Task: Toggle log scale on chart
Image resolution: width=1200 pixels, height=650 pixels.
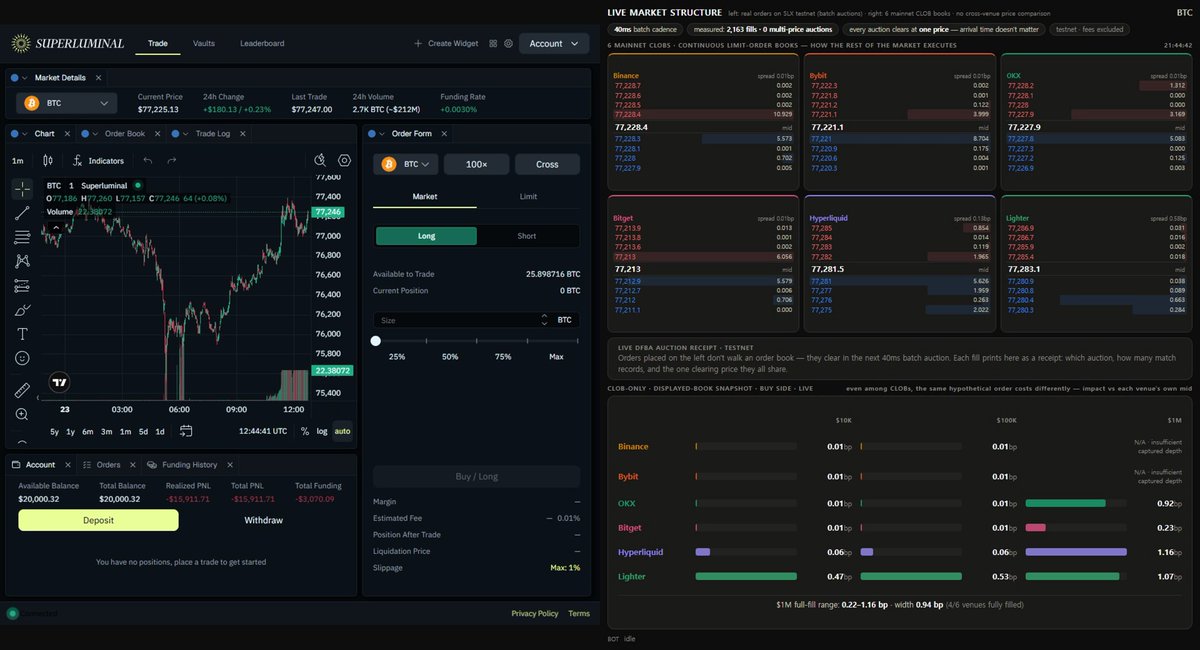Action: (322, 431)
